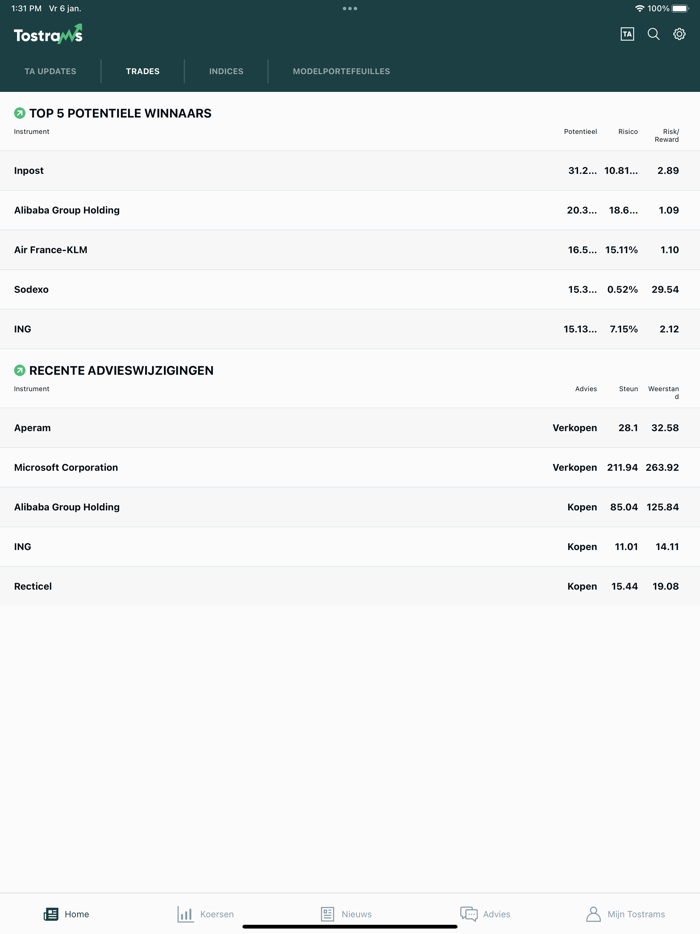This screenshot has width=700, height=934.
Task: Open Microsoft Corporation advice change
Action: coord(350,467)
